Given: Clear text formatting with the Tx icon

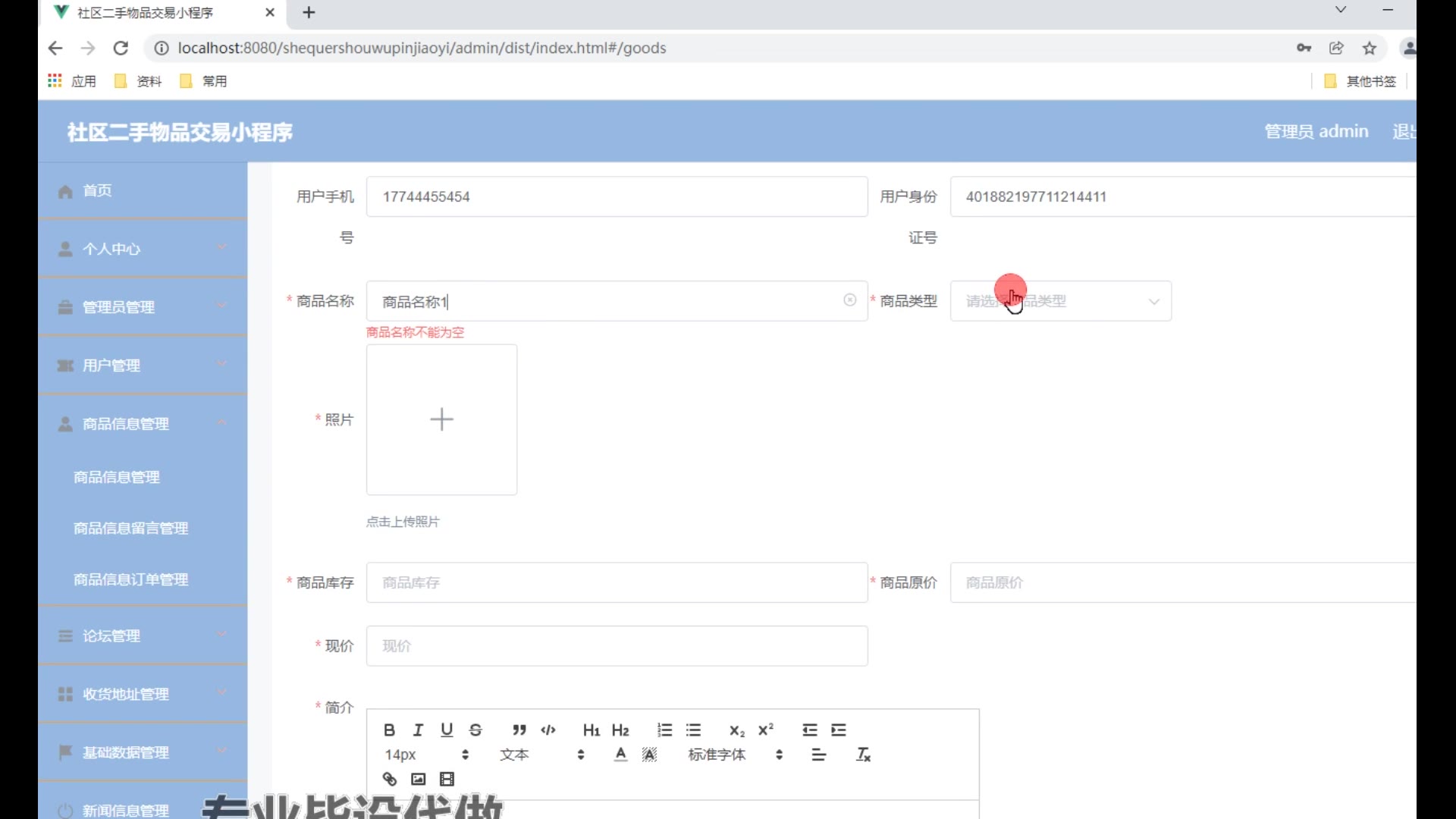Looking at the screenshot, I should tap(863, 755).
